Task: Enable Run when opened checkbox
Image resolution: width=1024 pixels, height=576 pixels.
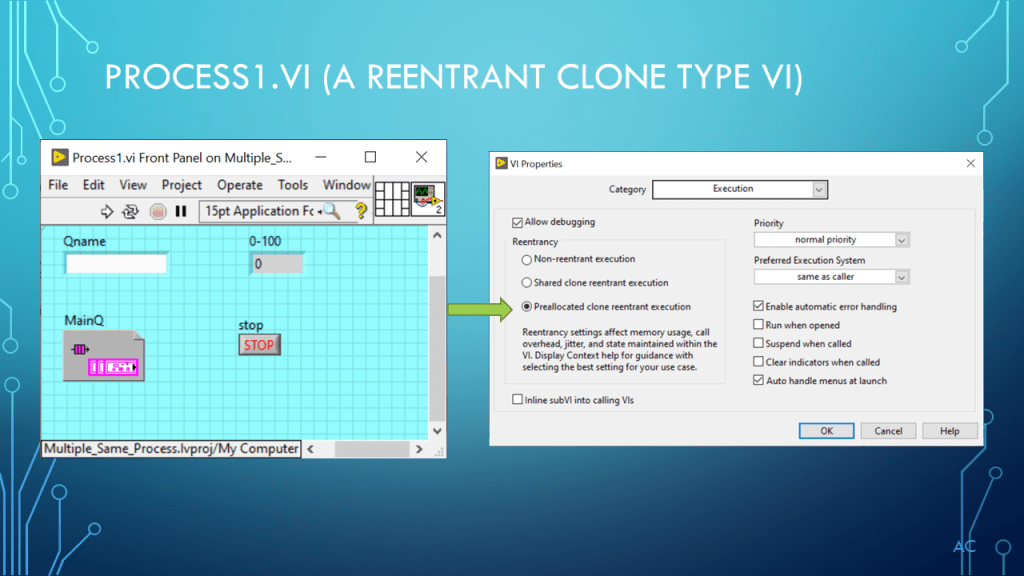Action: tap(758, 325)
